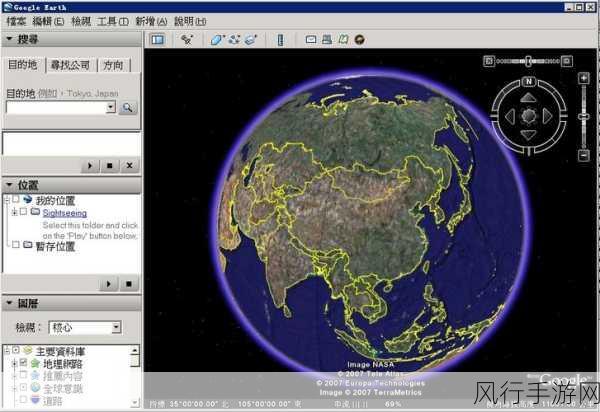Enable the 推薦內容 layer checkbox
The image size is (600, 412).
(x=23, y=375)
